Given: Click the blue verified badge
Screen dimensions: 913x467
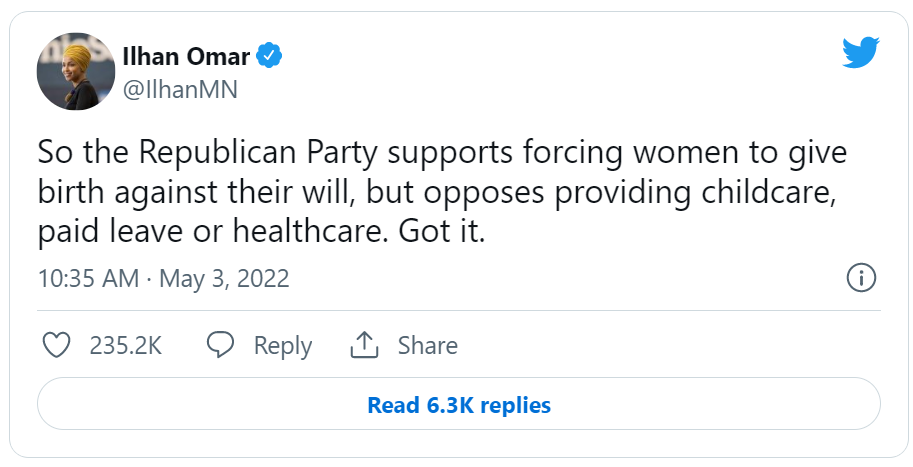Looking at the screenshot, I should [x=269, y=56].
